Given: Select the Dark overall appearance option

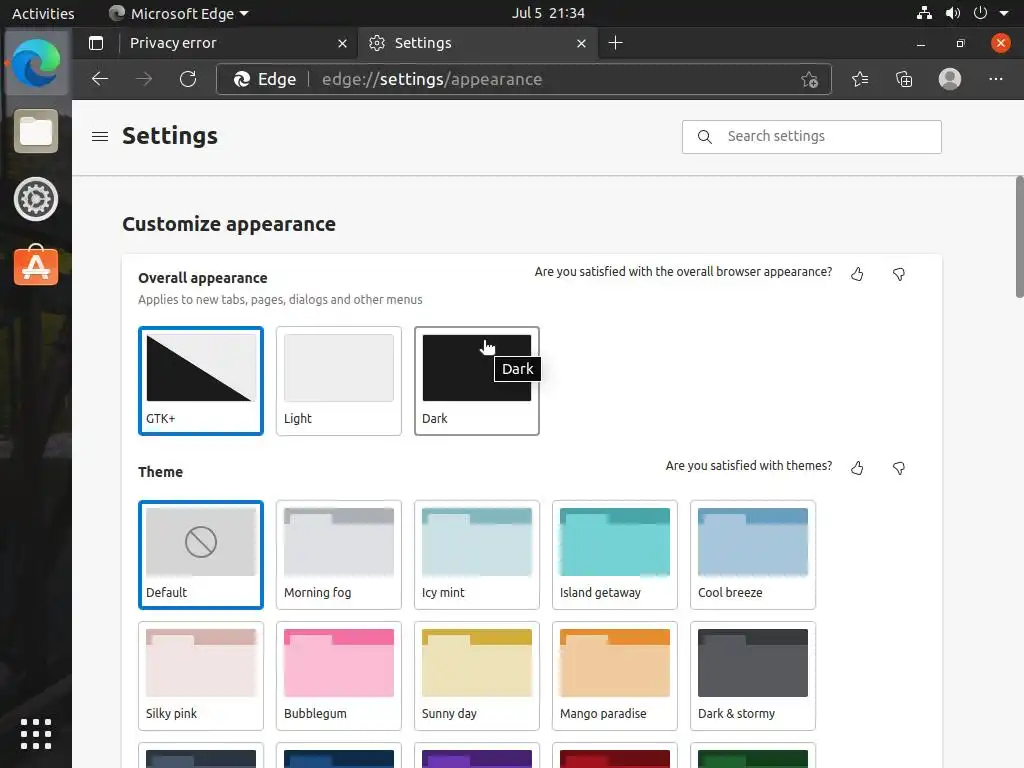Looking at the screenshot, I should click(476, 380).
